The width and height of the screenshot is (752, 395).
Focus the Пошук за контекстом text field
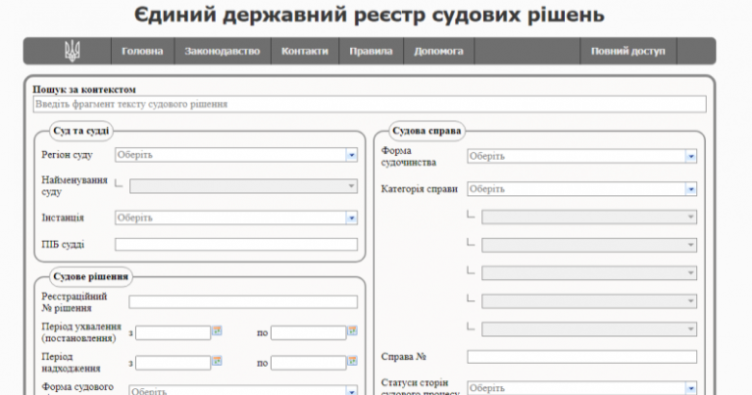tap(369, 104)
